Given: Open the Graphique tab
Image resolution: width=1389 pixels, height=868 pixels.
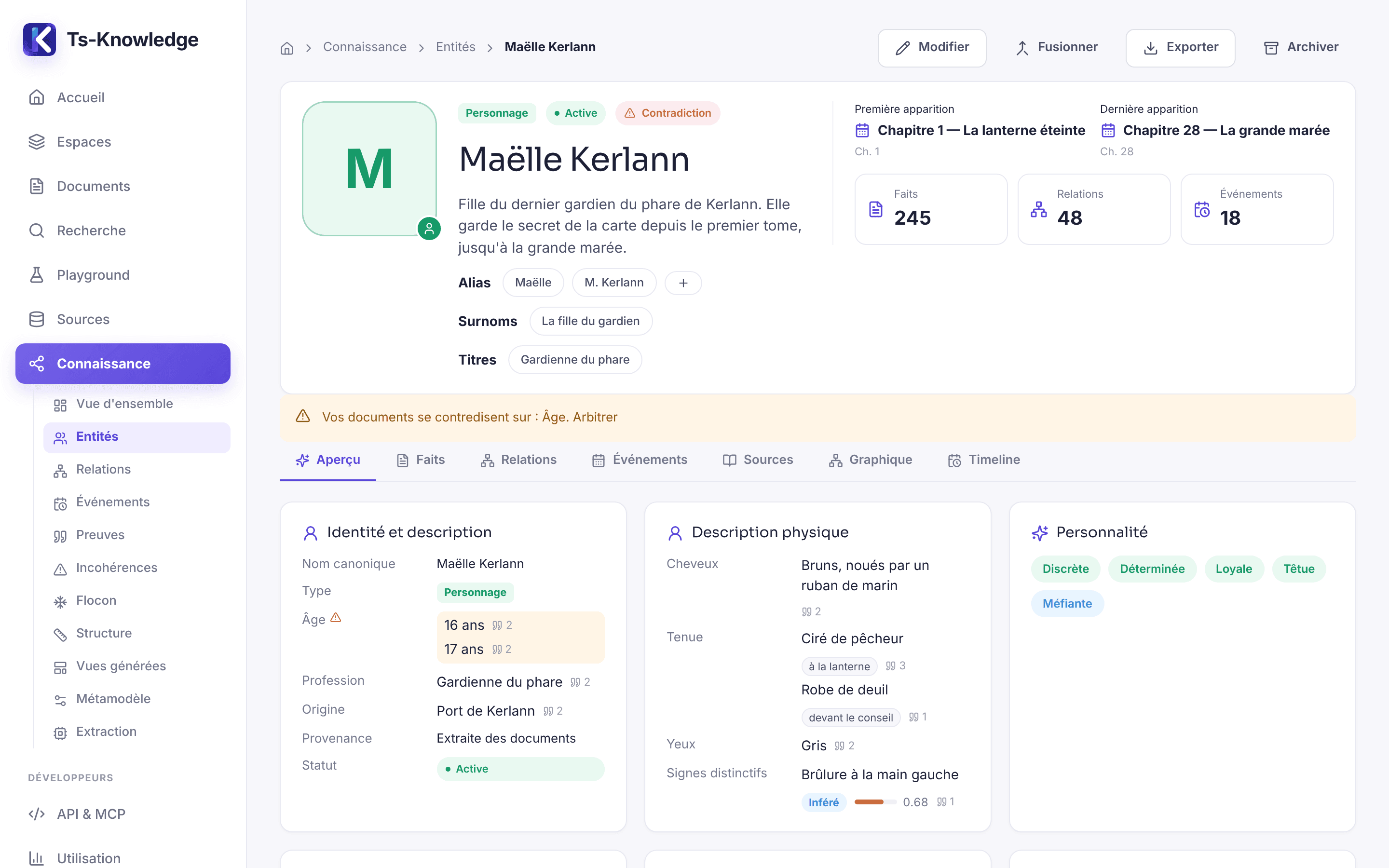Looking at the screenshot, I should click(x=870, y=460).
